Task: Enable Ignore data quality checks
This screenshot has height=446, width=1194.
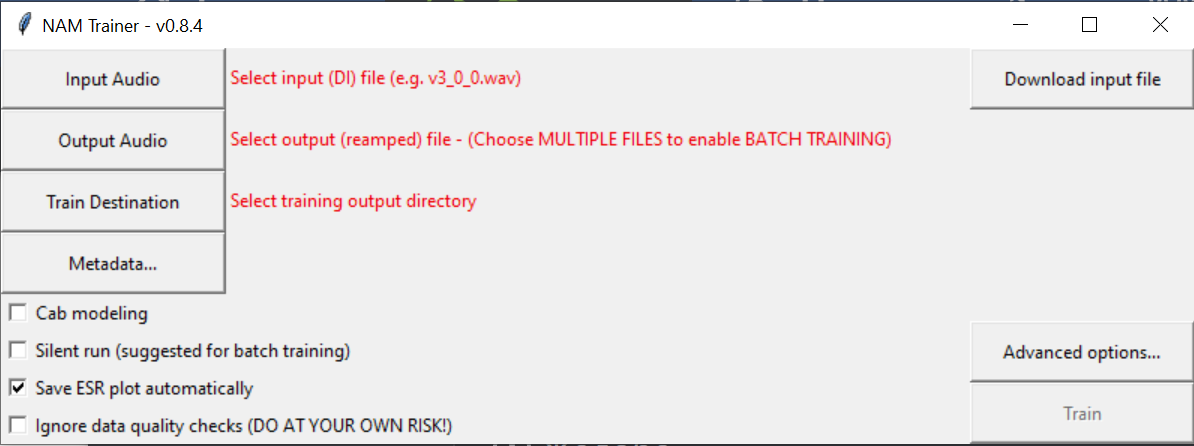Action: click(18, 425)
